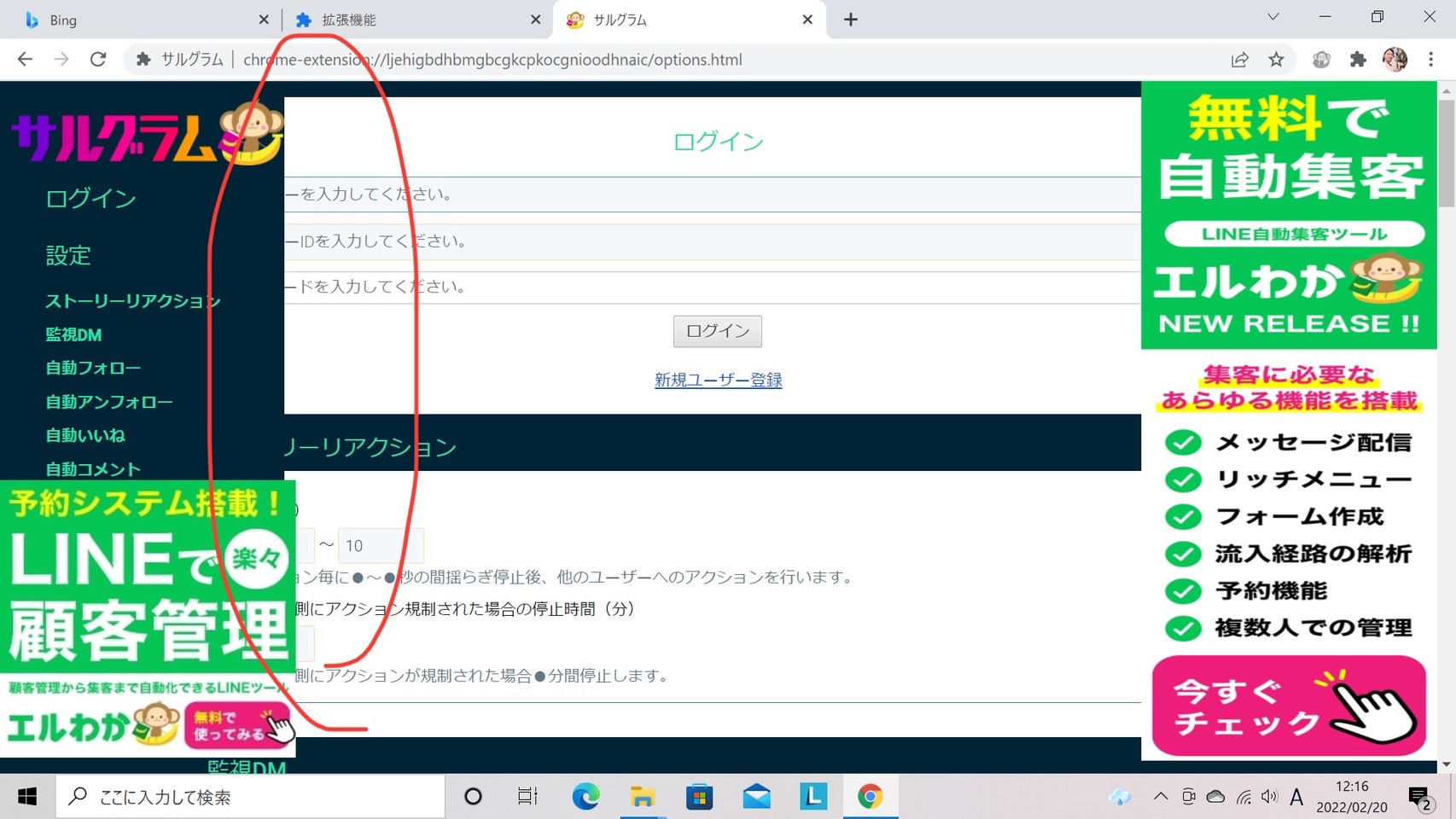Open the Windows Start menu
Viewport: 1456px width, 819px height.
27,797
